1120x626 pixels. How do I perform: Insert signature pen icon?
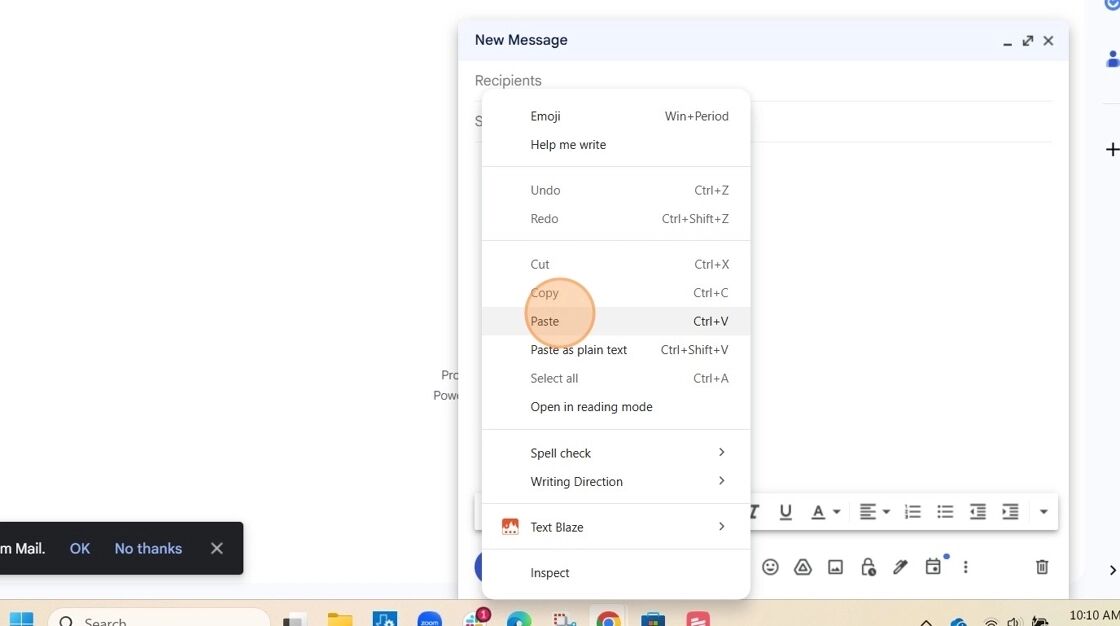(x=900, y=567)
